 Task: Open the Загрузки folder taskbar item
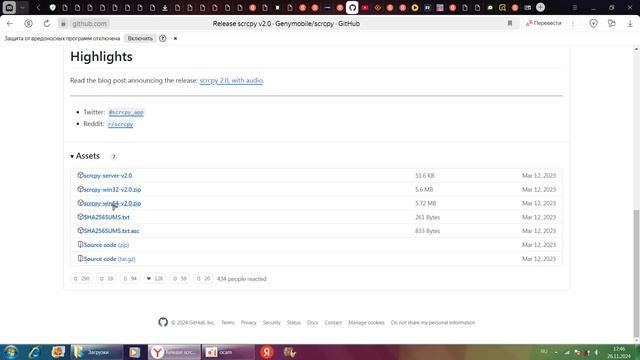click(97, 352)
